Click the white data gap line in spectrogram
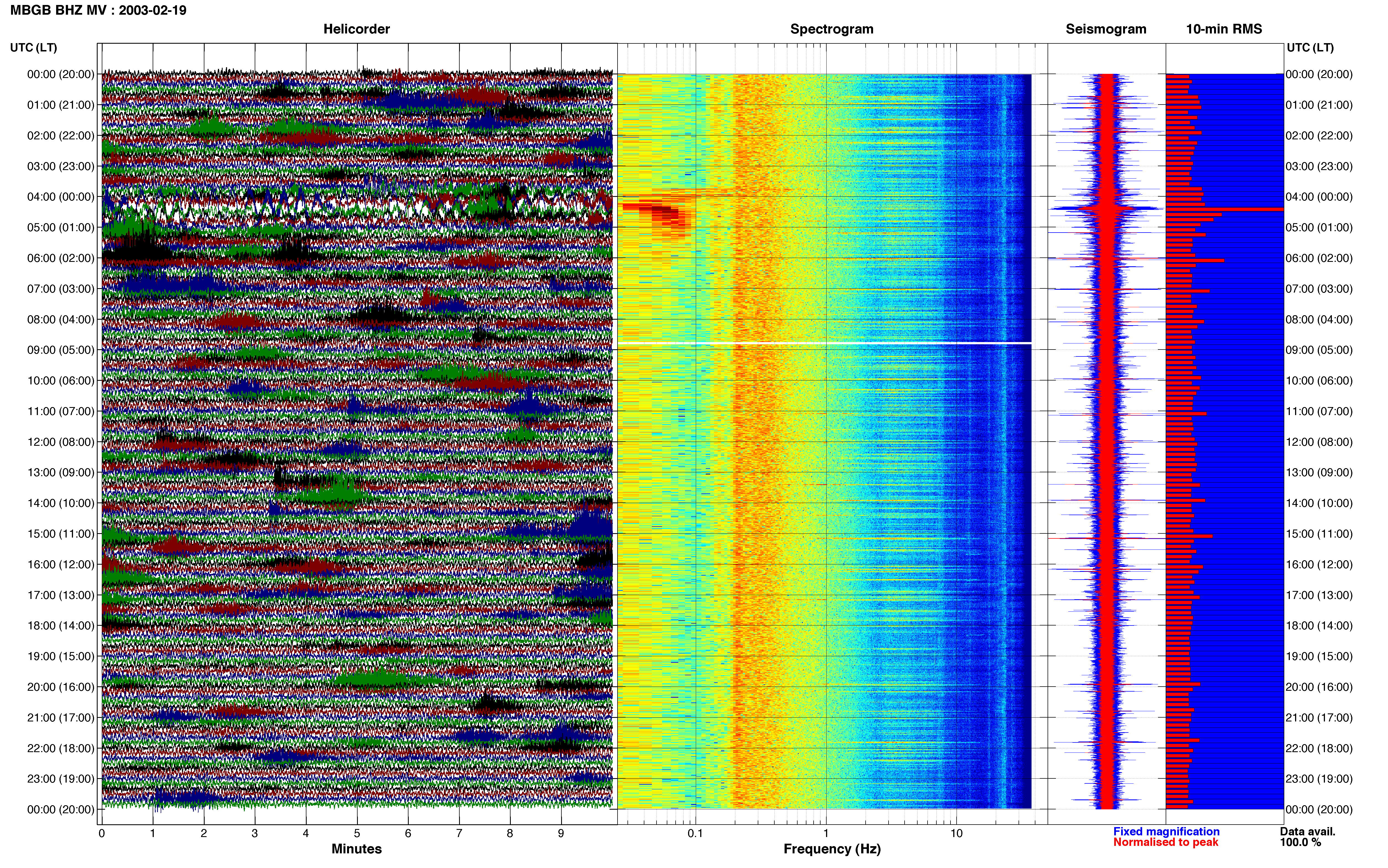 pos(824,343)
